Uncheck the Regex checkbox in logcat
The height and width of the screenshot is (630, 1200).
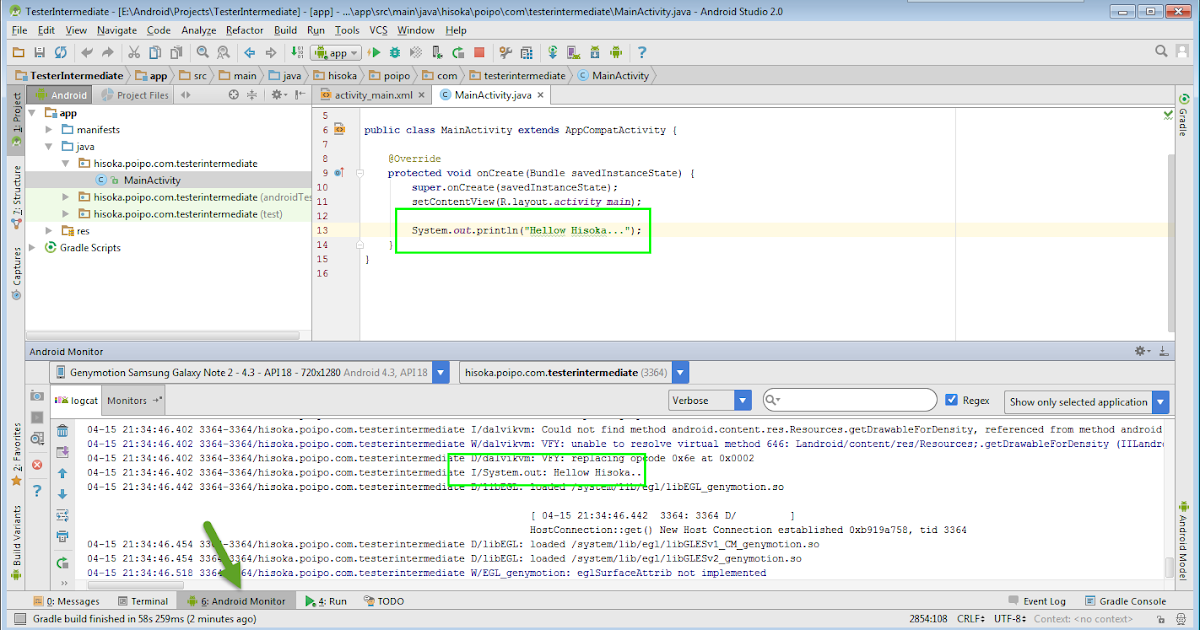(x=950, y=400)
